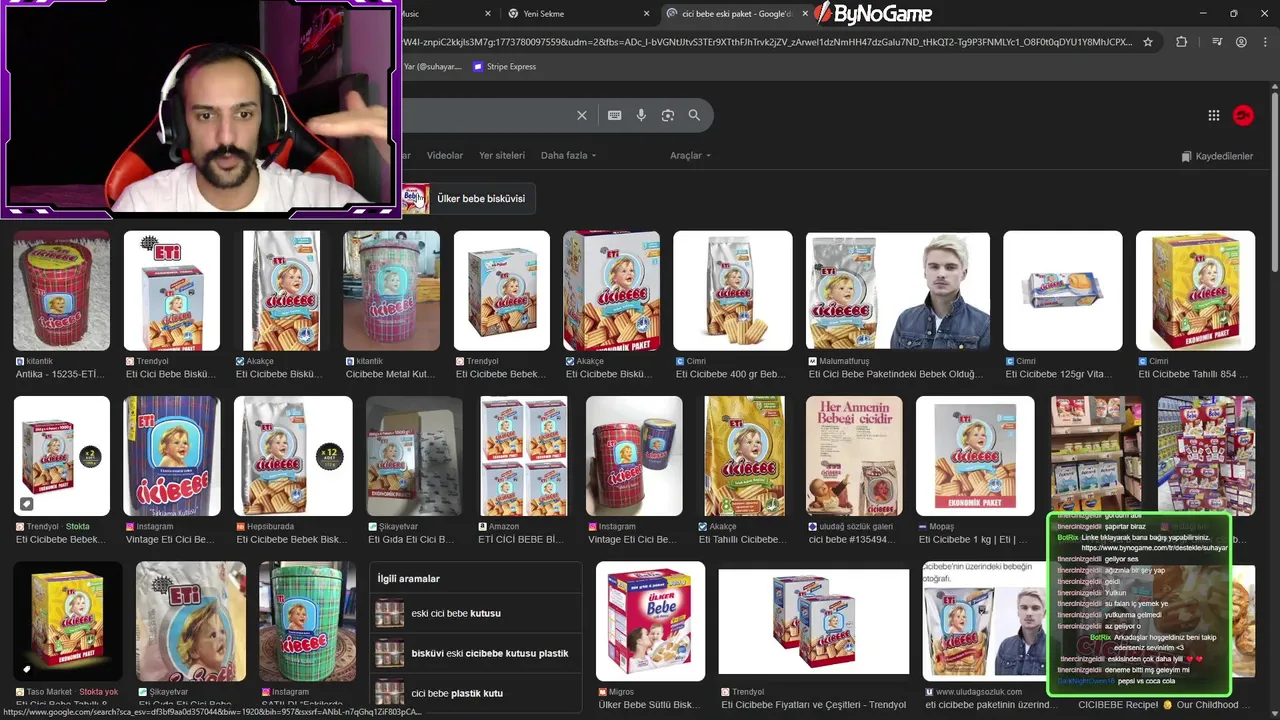Open the Mopaş Eti Cicibebe 1 kg image
This screenshot has height=720, width=1280.
coord(975,456)
